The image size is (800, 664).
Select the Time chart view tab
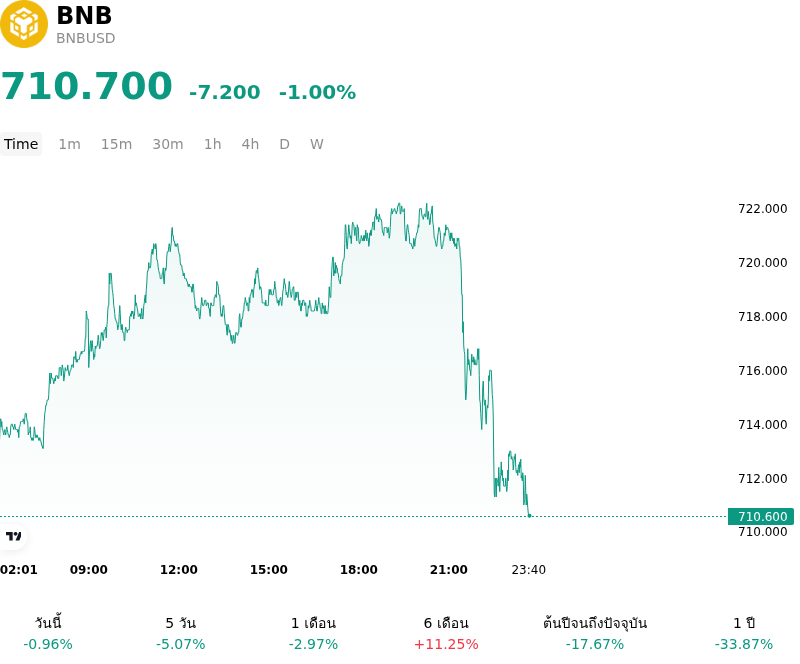pos(21,144)
